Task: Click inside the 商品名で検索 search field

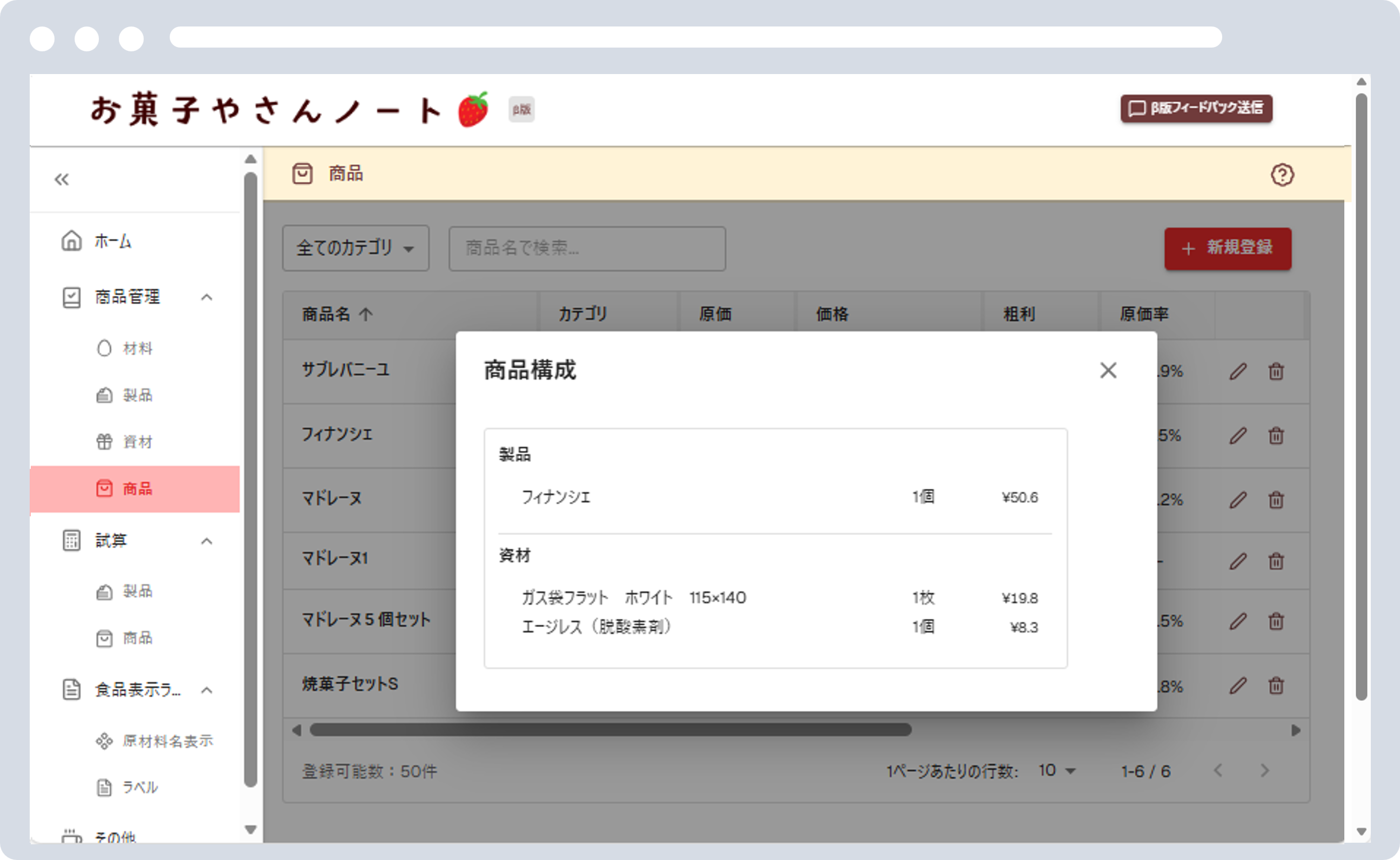Action: [587, 248]
